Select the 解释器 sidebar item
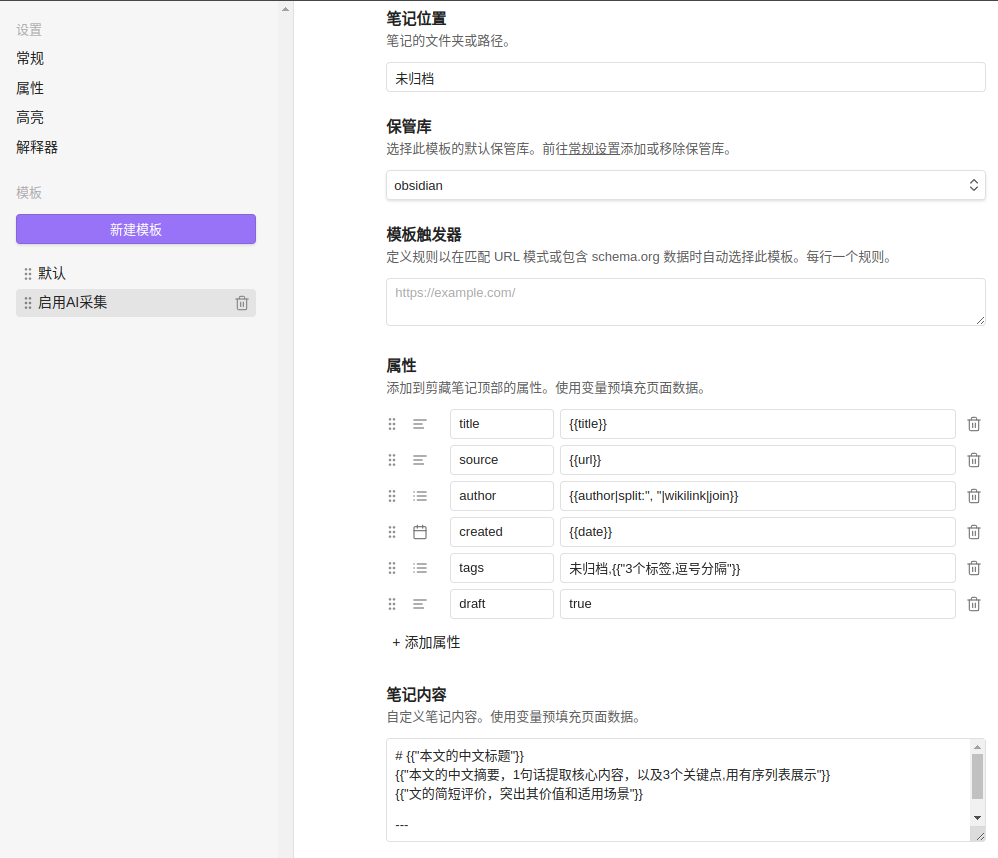 [x=37, y=147]
